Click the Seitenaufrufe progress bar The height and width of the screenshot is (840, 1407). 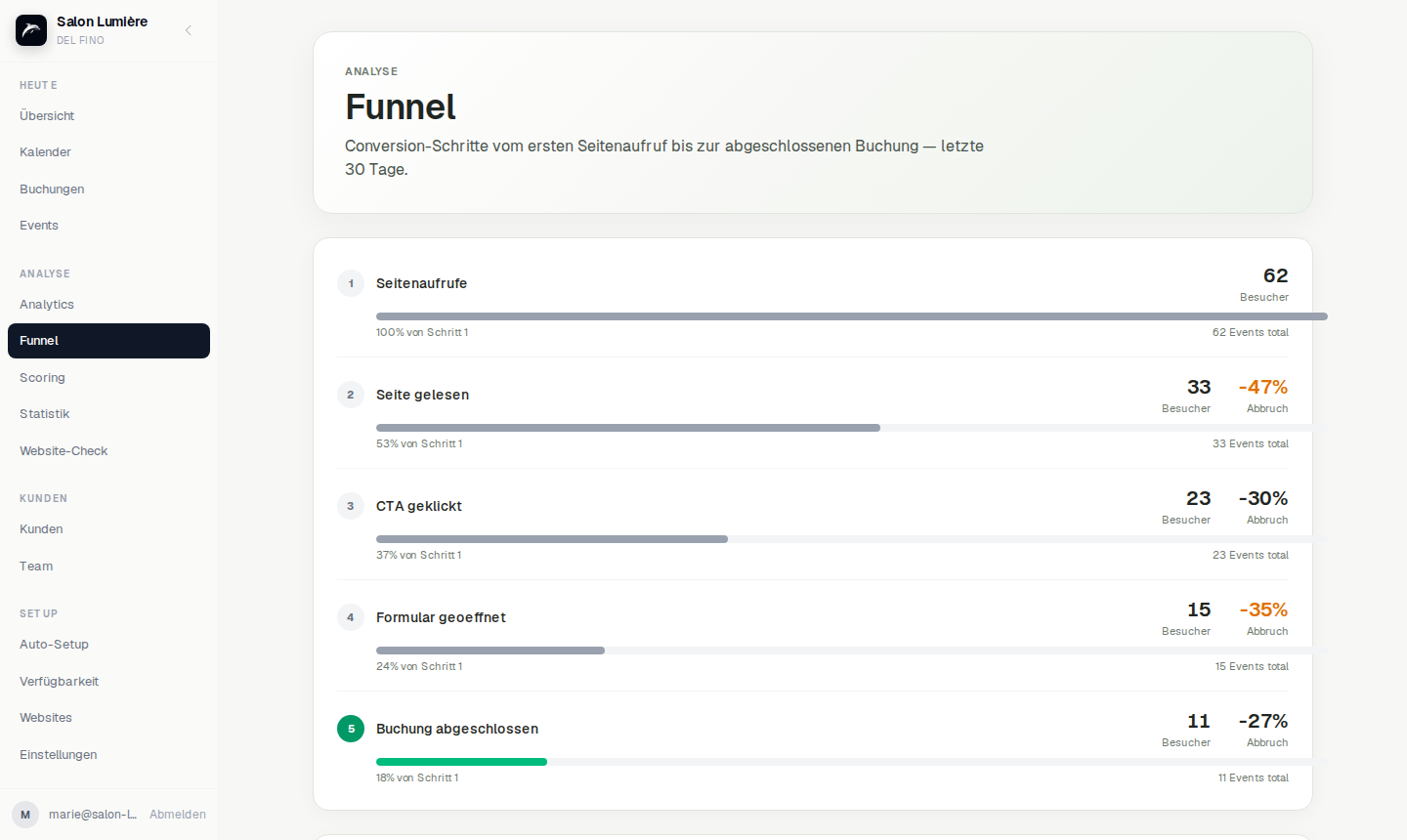(x=852, y=316)
